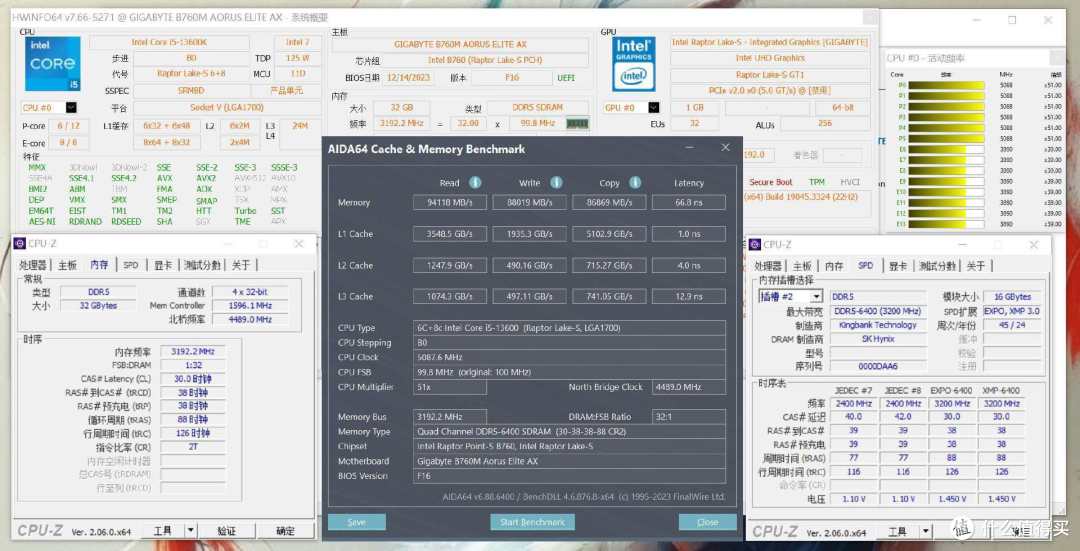
Task: Click the Memory Latency value 66.8 ns
Action: tap(689, 202)
